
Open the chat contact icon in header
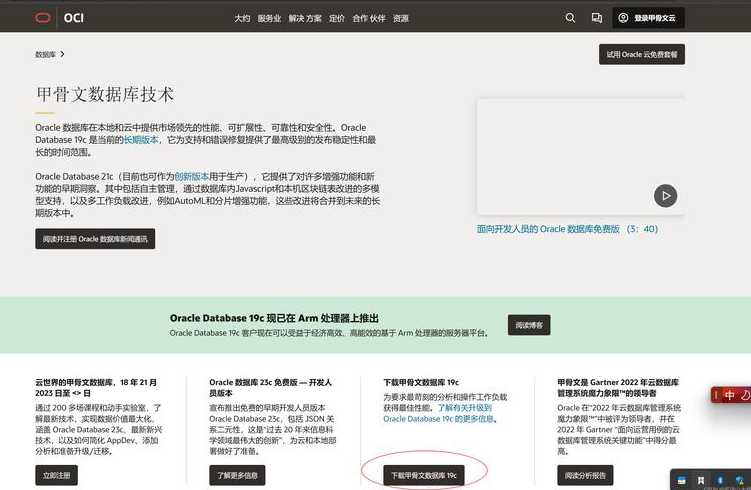click(596, 18)
